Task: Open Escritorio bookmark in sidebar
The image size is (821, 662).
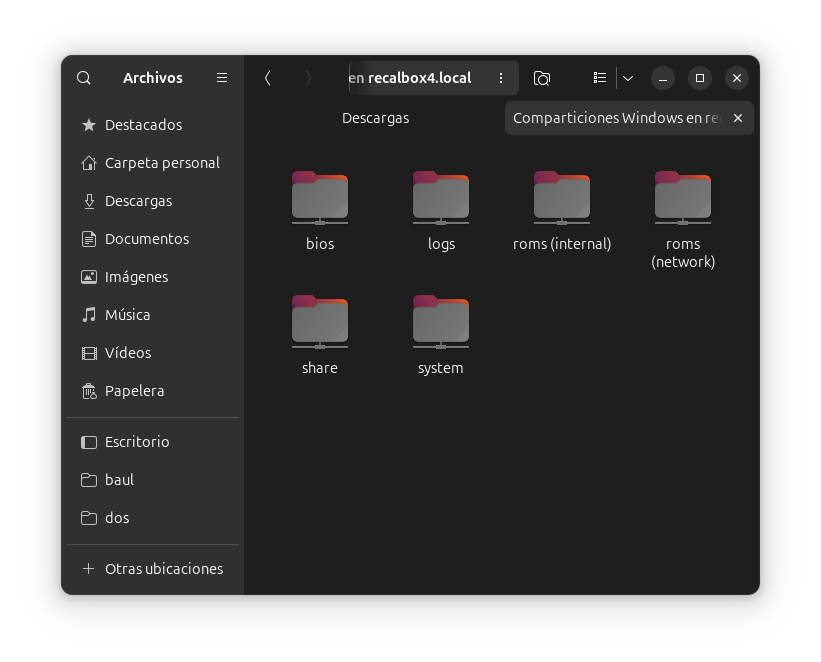Action: (x=153, y=443)
